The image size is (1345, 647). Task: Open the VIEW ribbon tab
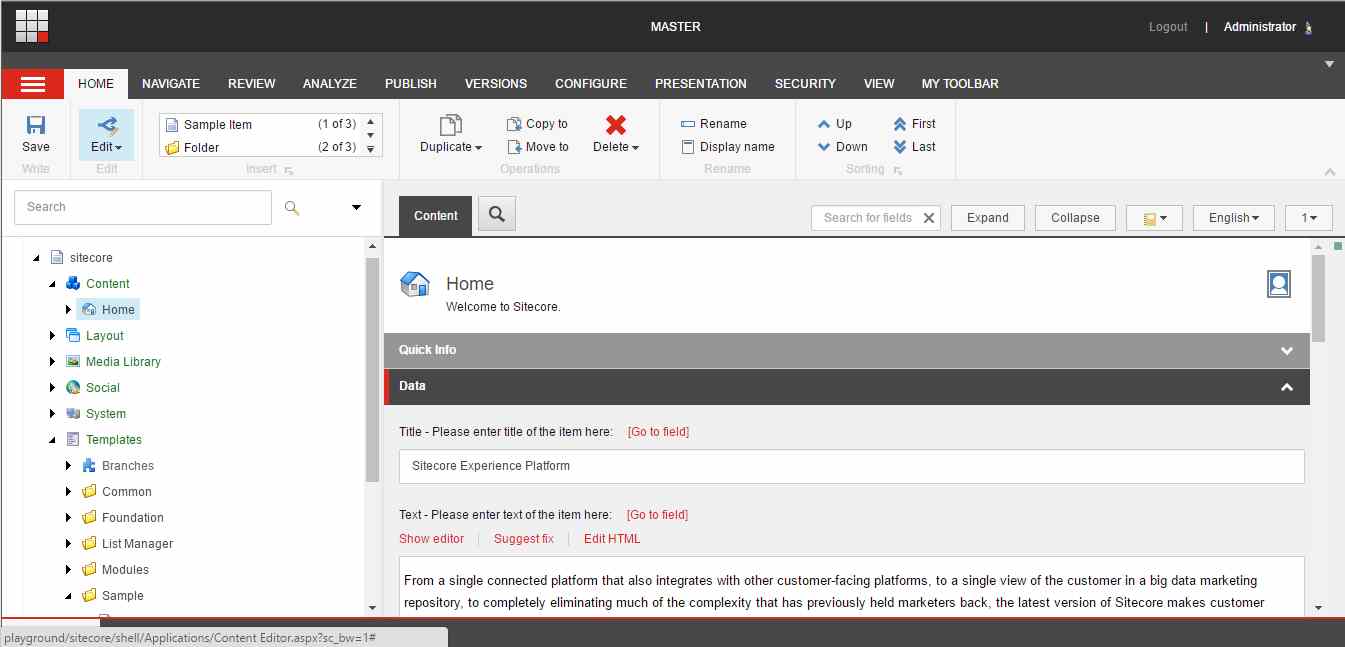pos(879,84)
